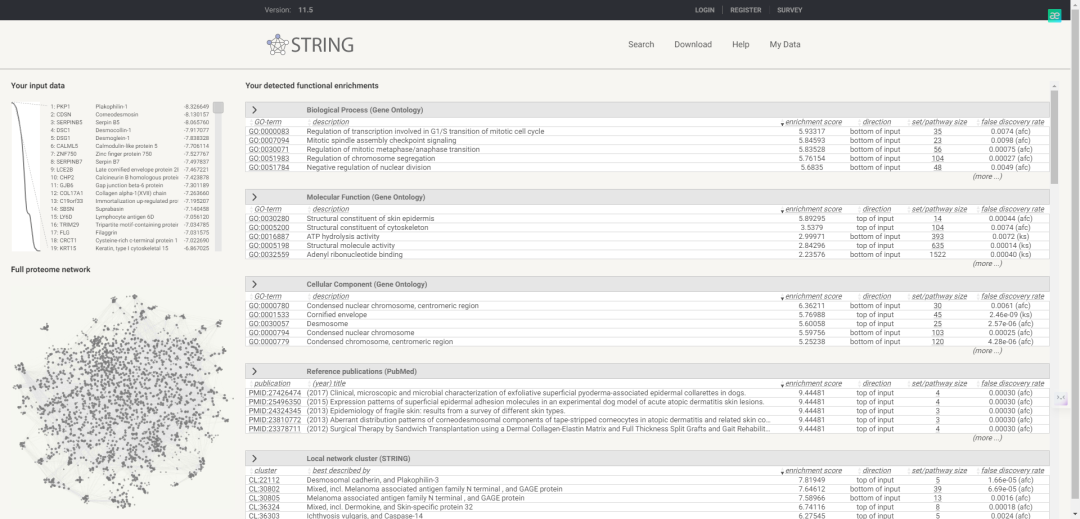The image size is (1080, 519).
Task: Open the My Data menu item
Action: [785, 44]
